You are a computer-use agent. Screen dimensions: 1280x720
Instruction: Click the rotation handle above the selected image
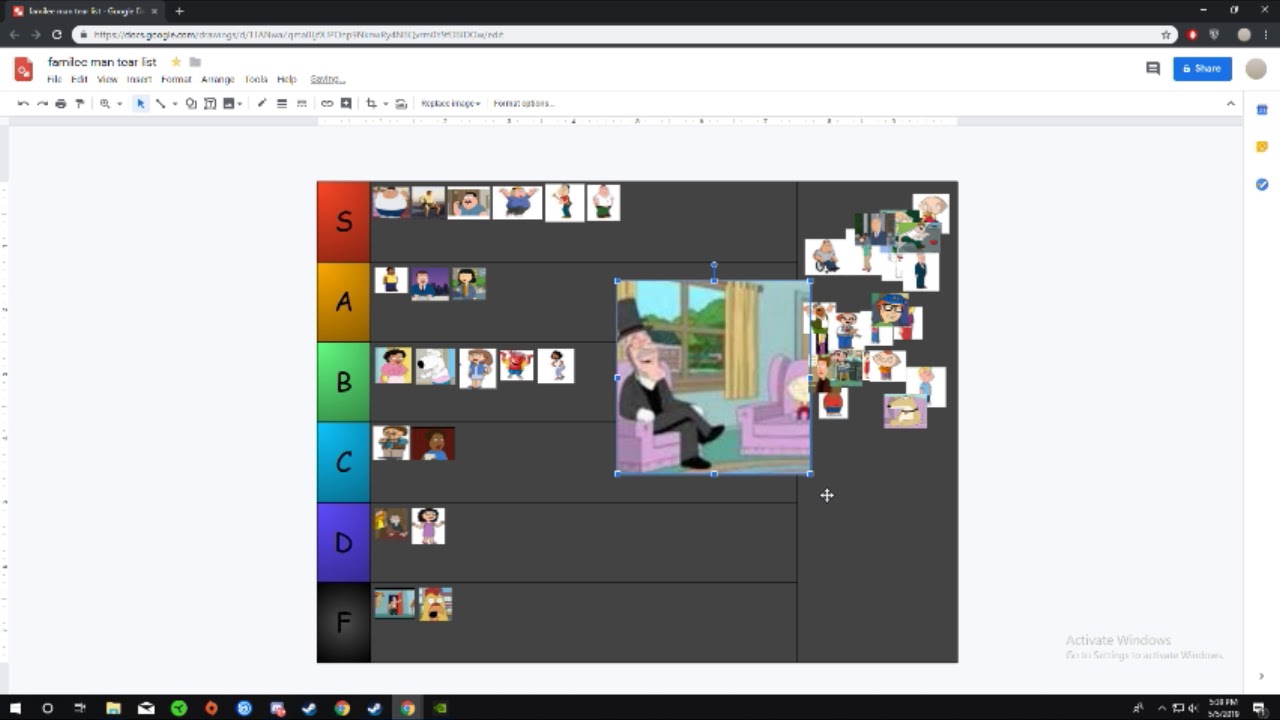click(x=713, y=265)
